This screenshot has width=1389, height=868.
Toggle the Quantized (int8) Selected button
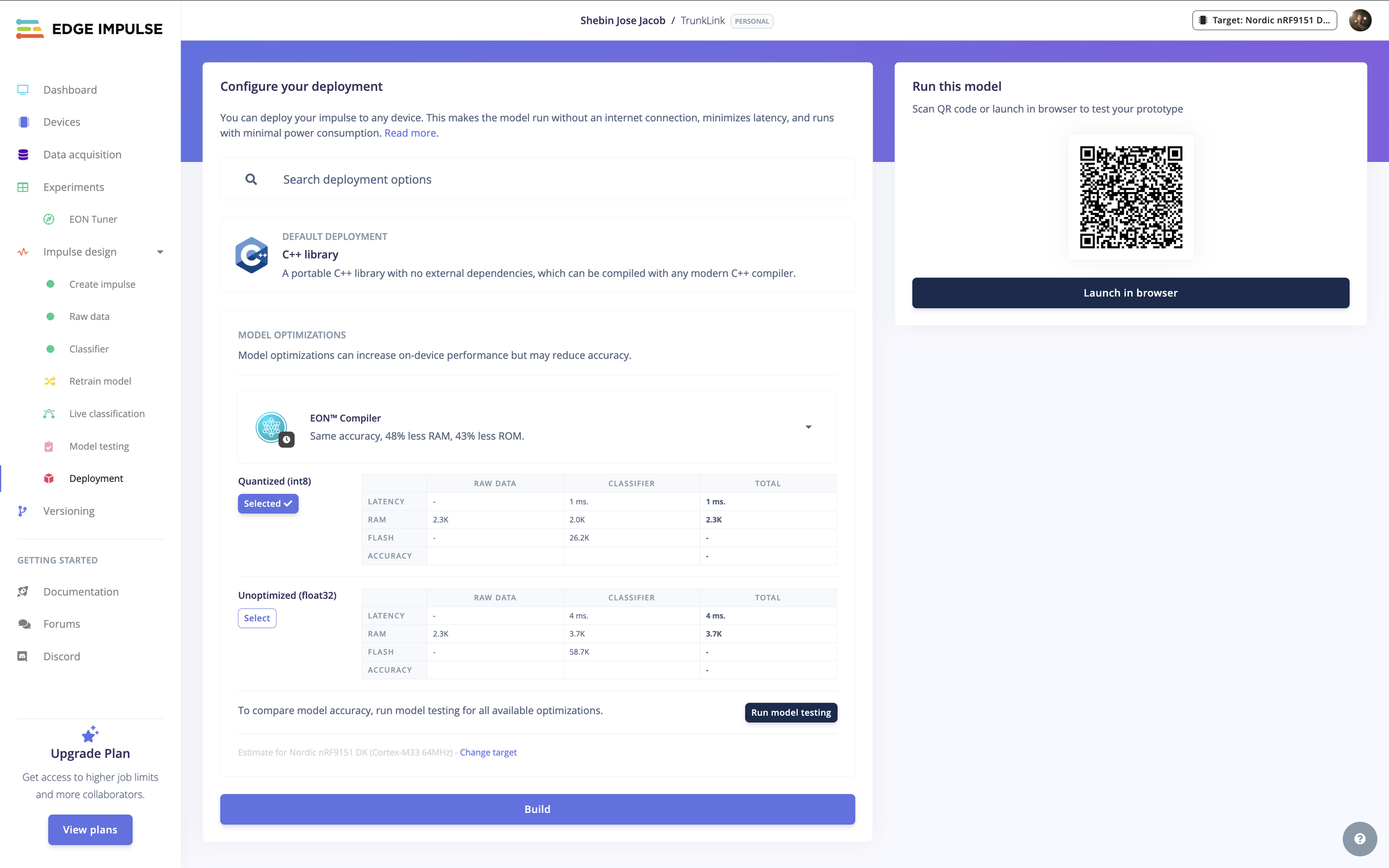(x=268, y=503)
